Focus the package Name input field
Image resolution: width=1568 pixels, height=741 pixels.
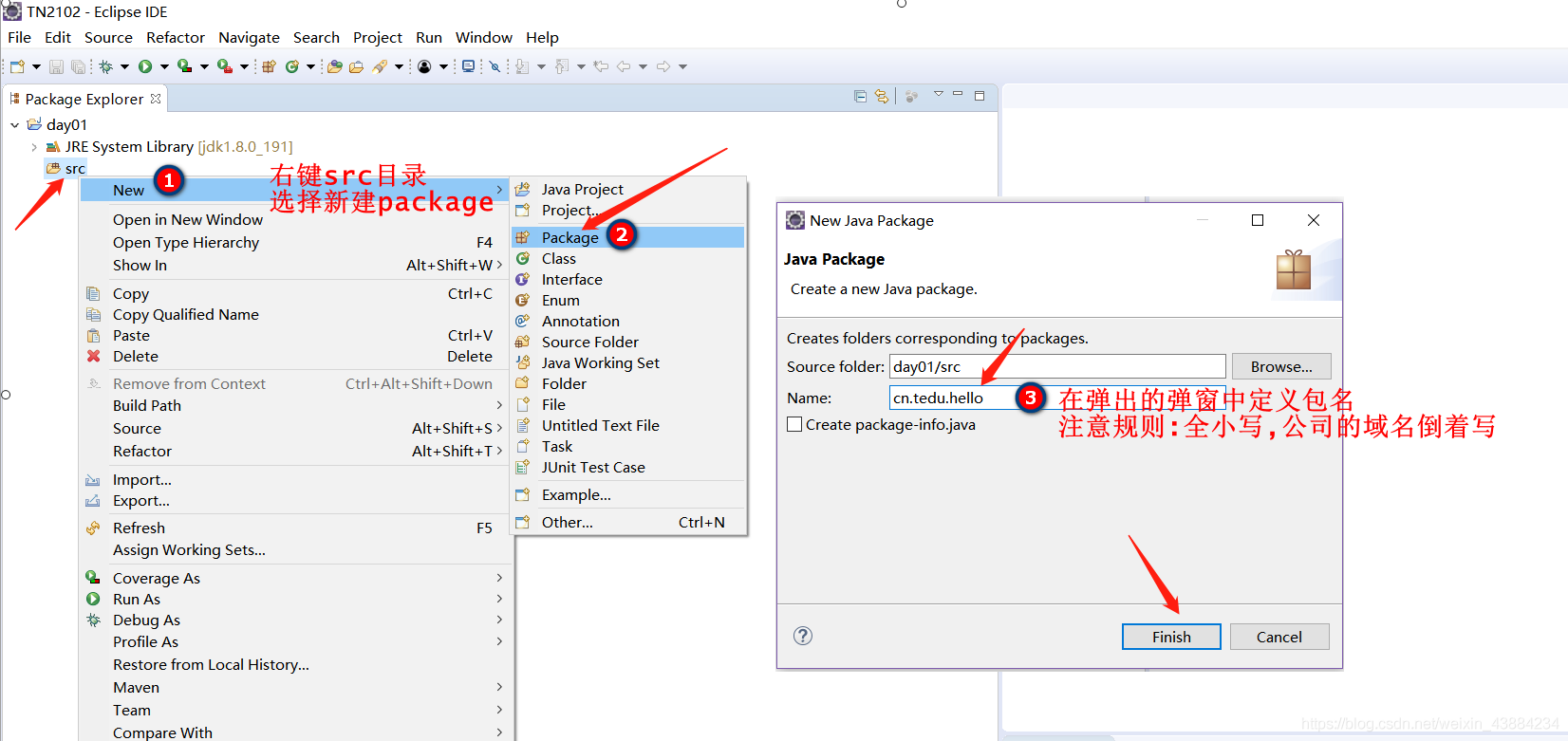1057,398
